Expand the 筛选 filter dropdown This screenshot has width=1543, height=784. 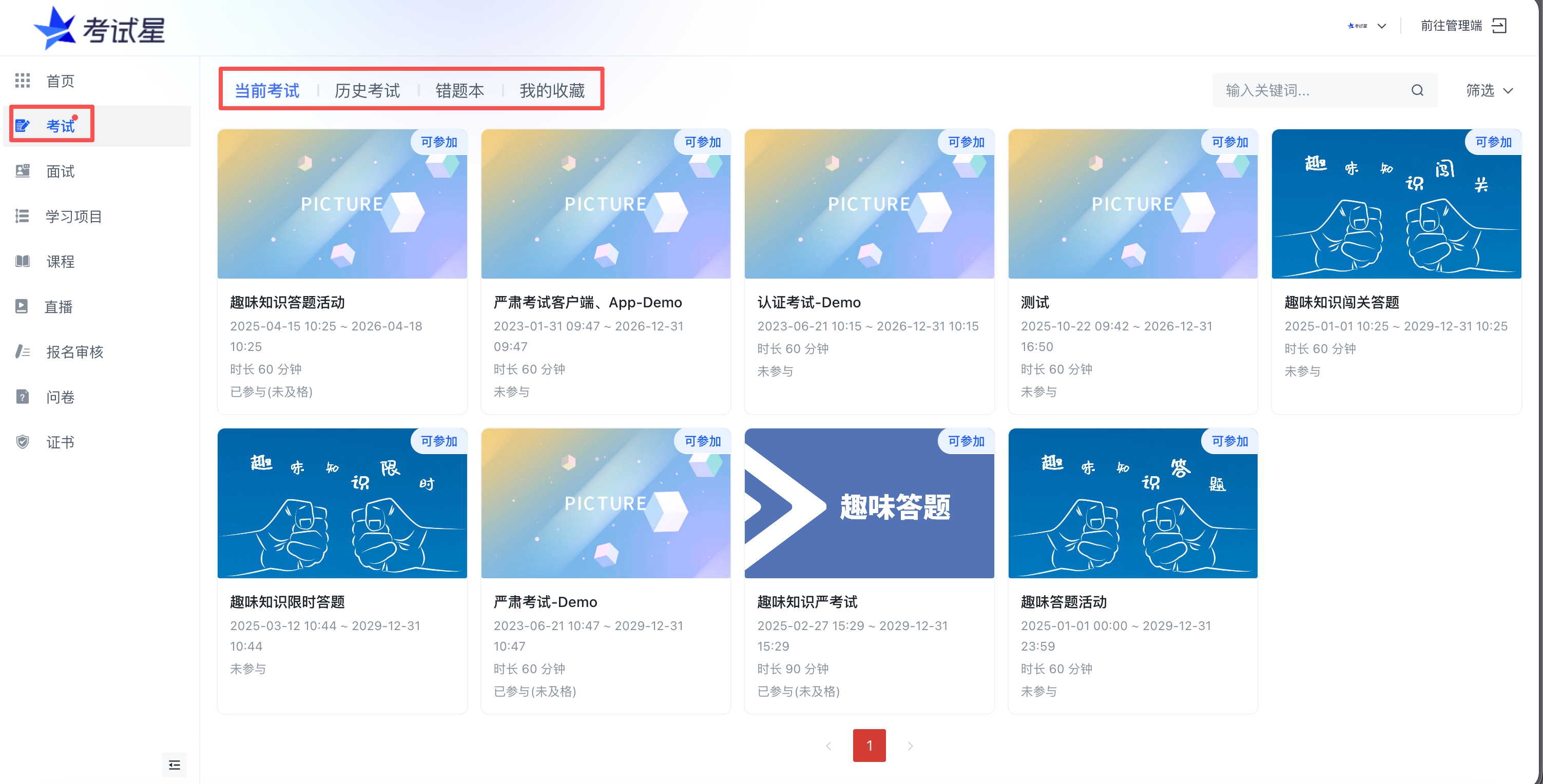tap(1489, 90)
